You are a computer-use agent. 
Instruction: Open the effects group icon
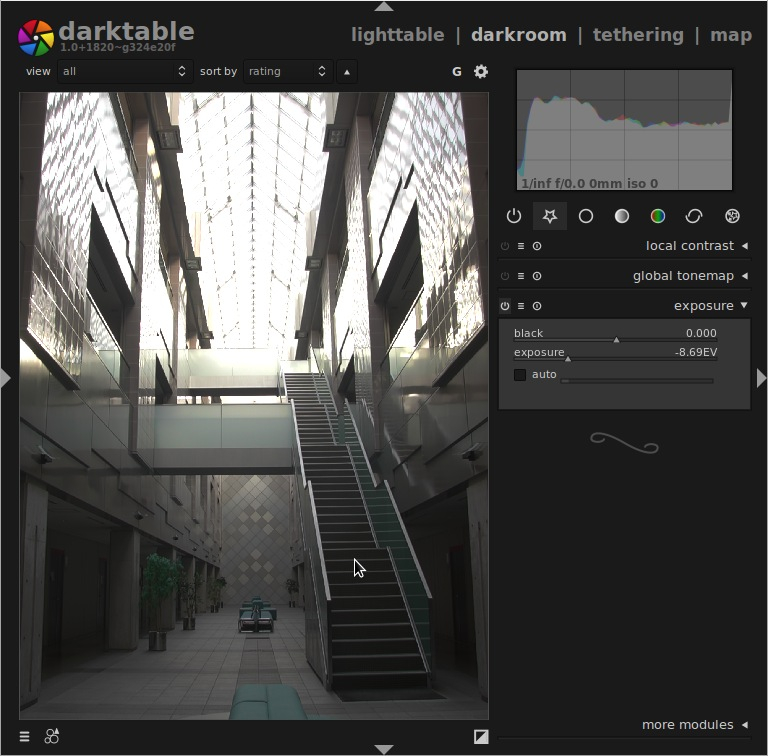(x=732, y=216)
